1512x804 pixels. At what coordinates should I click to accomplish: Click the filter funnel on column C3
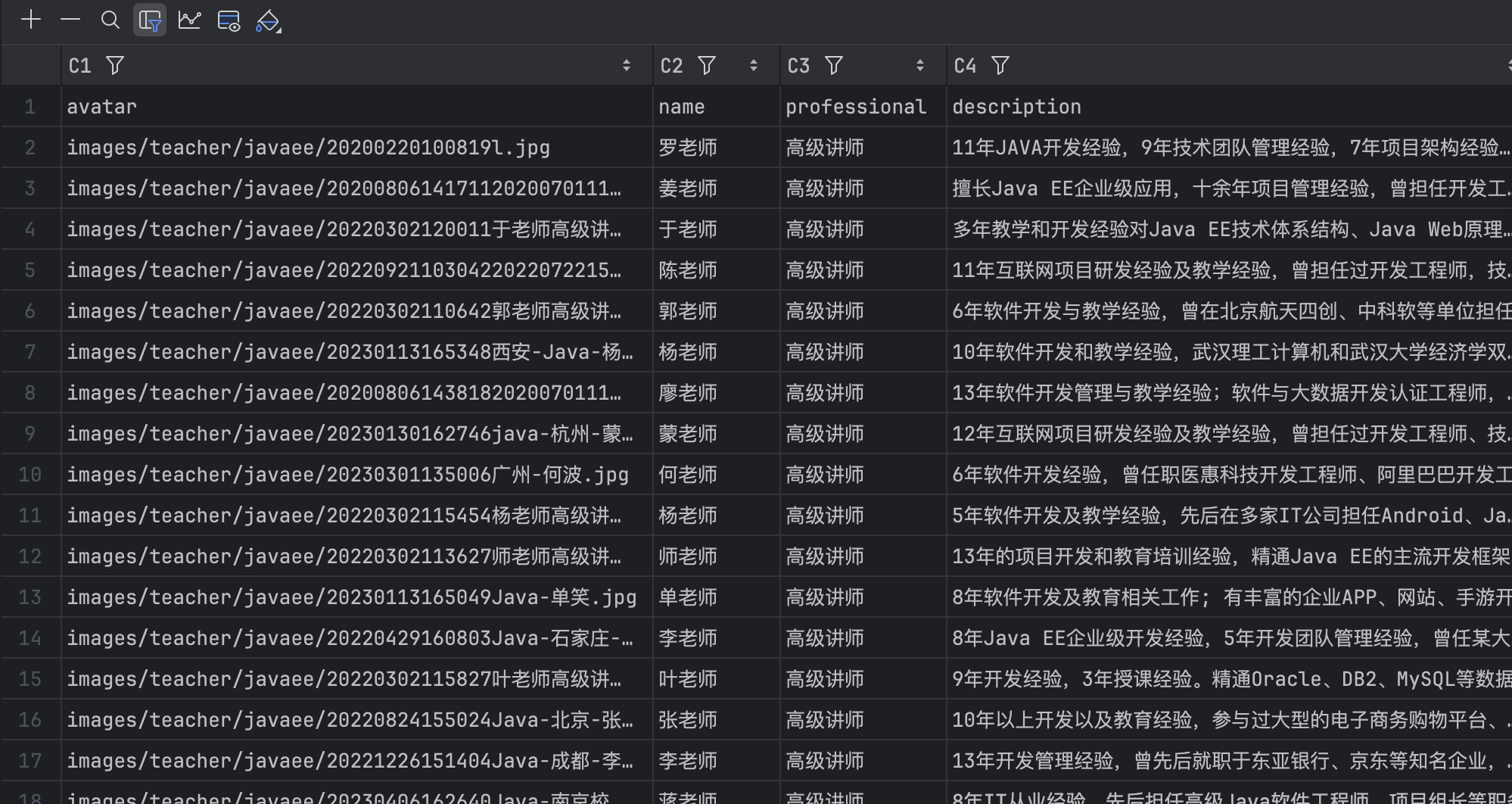click(834, 66)
